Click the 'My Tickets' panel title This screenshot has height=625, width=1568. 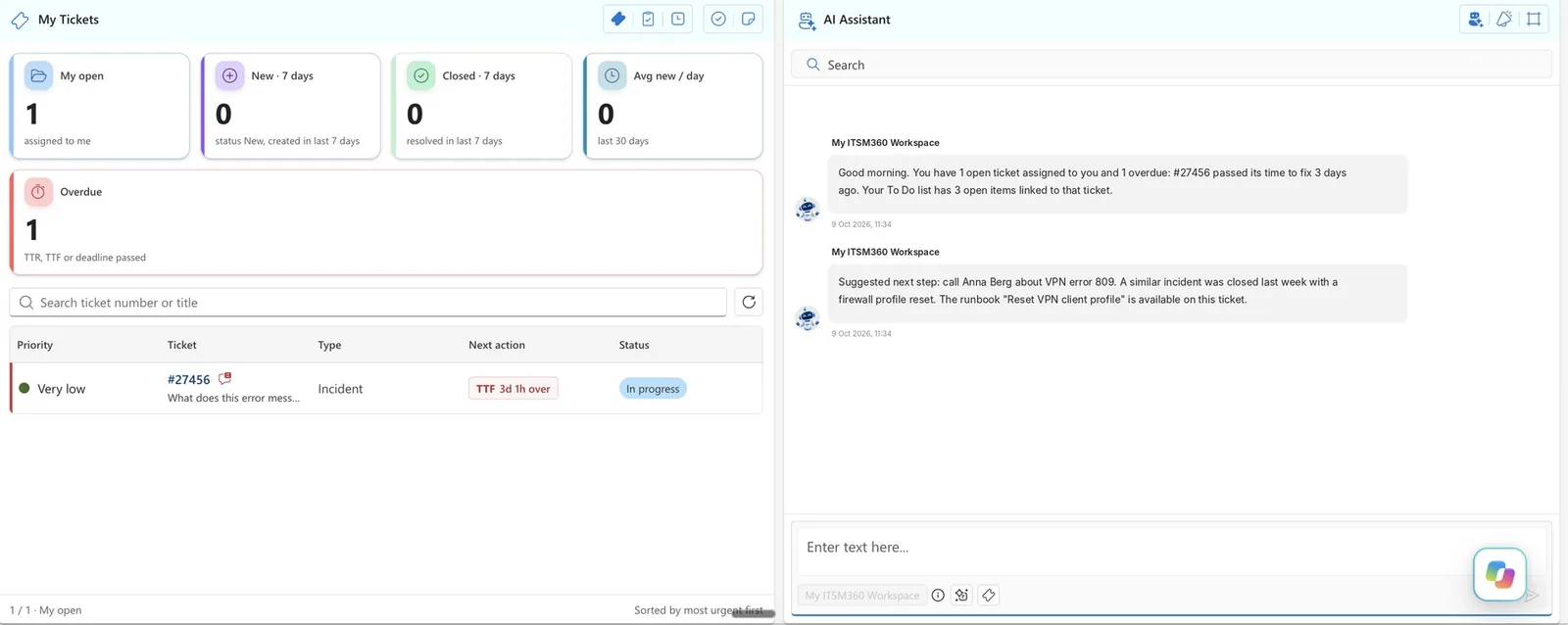point(69,20)
